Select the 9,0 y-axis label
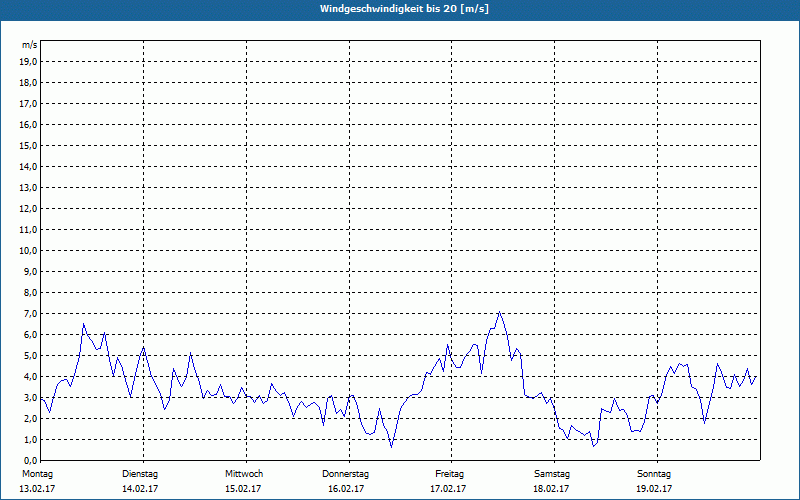This screenshot has width=800, height=500. coord(31,271)
